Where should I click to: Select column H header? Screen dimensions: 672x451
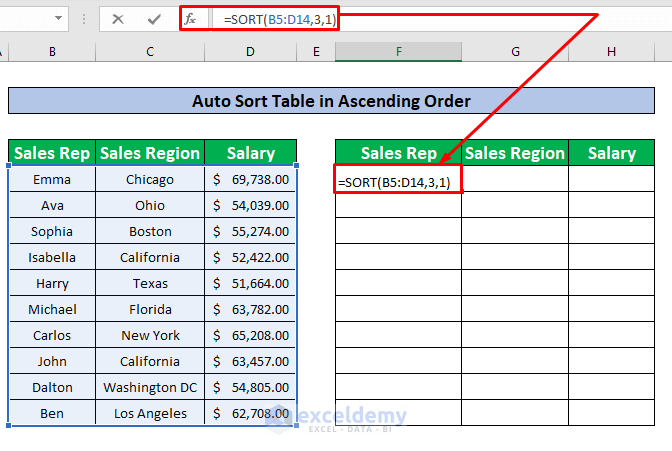[611, 51]
